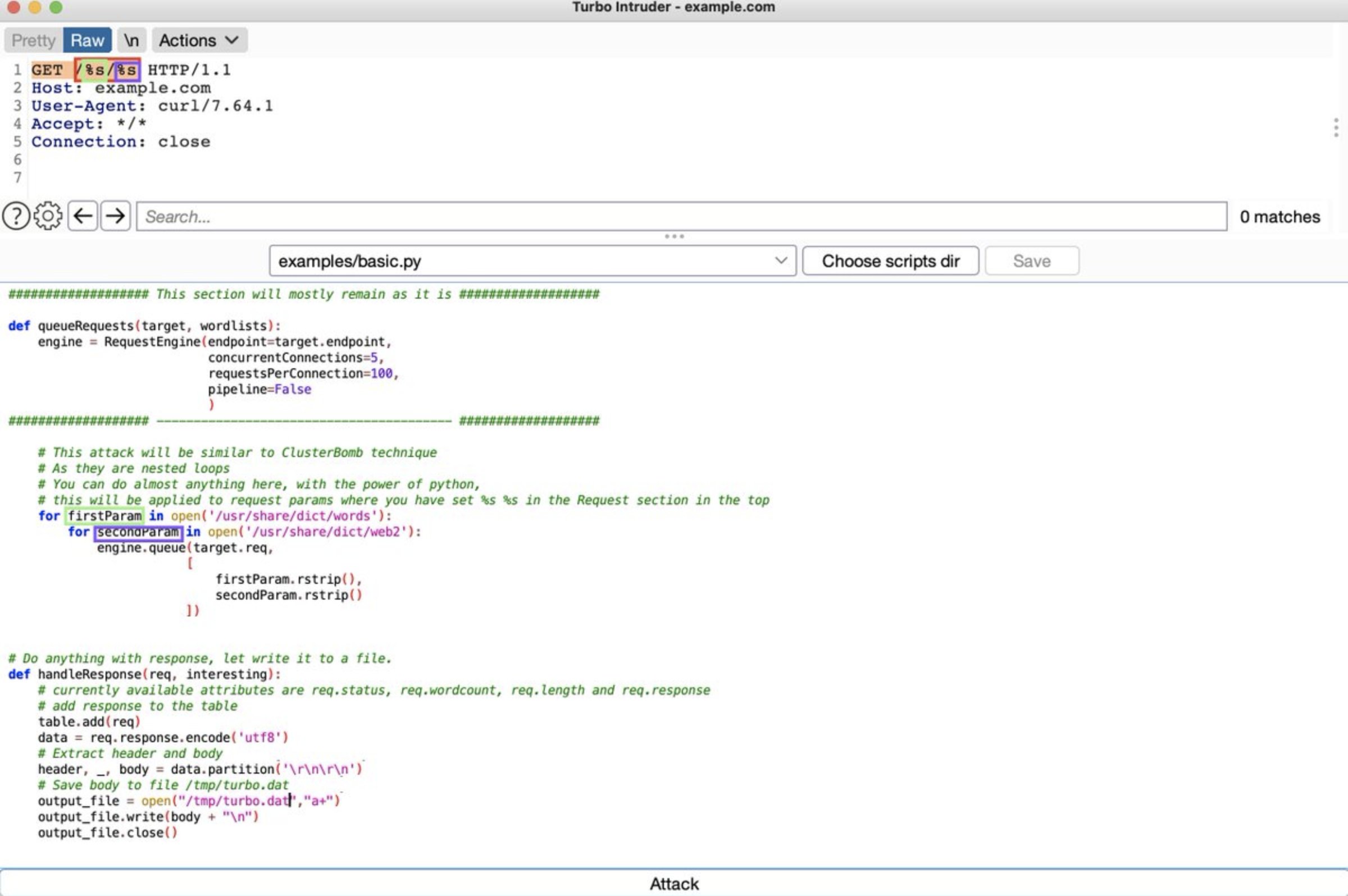Click 'pipeline=False' in script
The image size is (1348, 896).
pyautogui.click(x=259, y=389)
